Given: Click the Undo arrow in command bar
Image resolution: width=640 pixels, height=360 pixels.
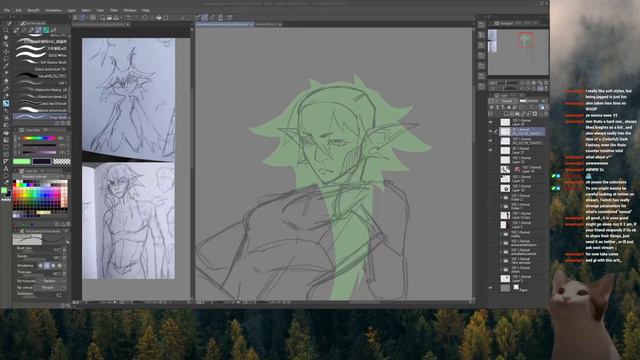Looking at the screenshot, I should [129, 18].
